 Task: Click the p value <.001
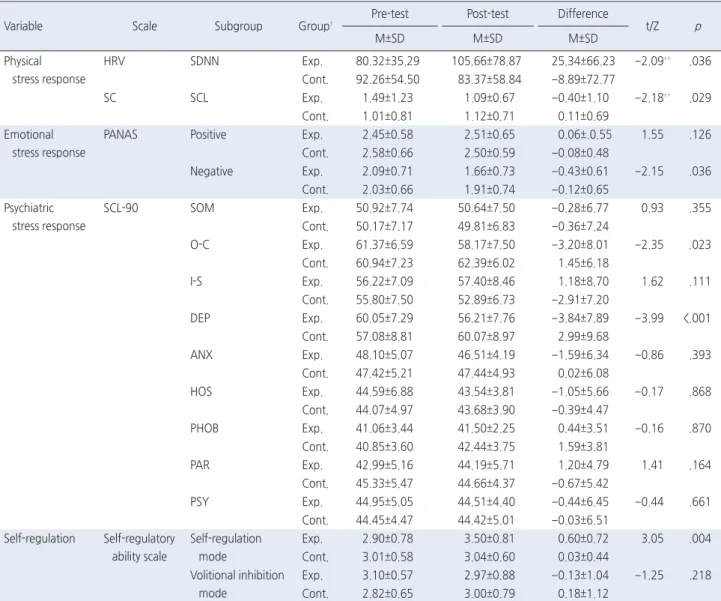click(697, 318)
